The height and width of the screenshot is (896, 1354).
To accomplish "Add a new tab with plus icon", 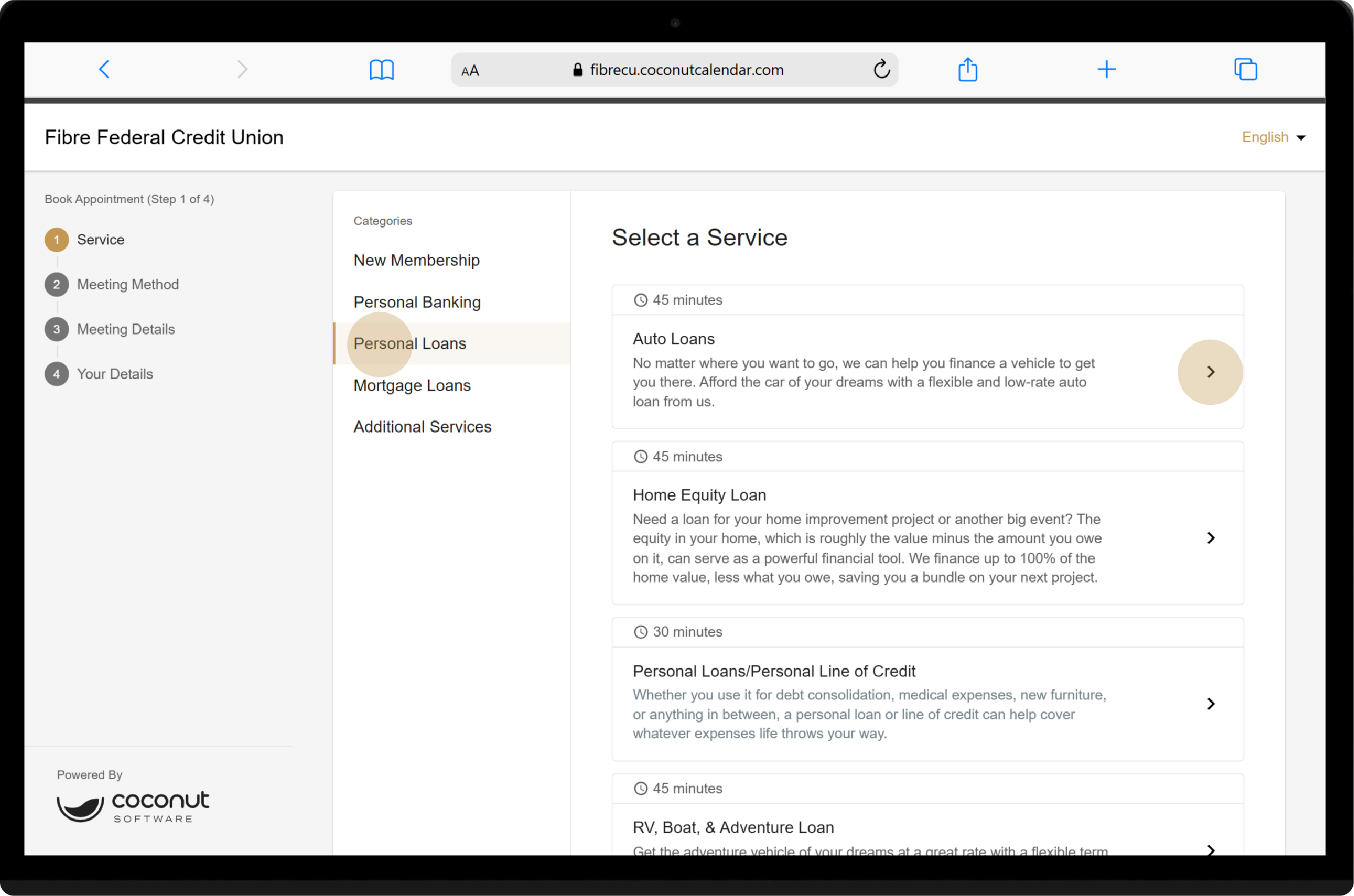I will point(1106,69).
